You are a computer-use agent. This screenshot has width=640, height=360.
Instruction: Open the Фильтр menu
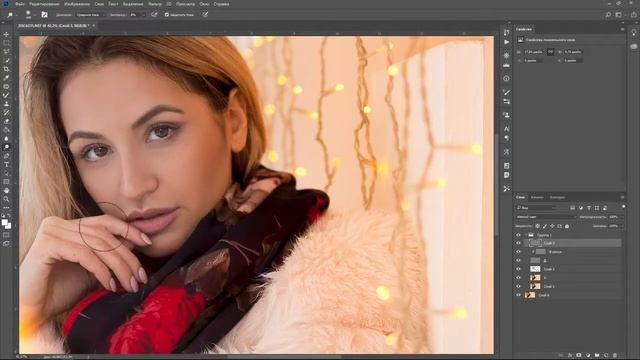(155, 4)
